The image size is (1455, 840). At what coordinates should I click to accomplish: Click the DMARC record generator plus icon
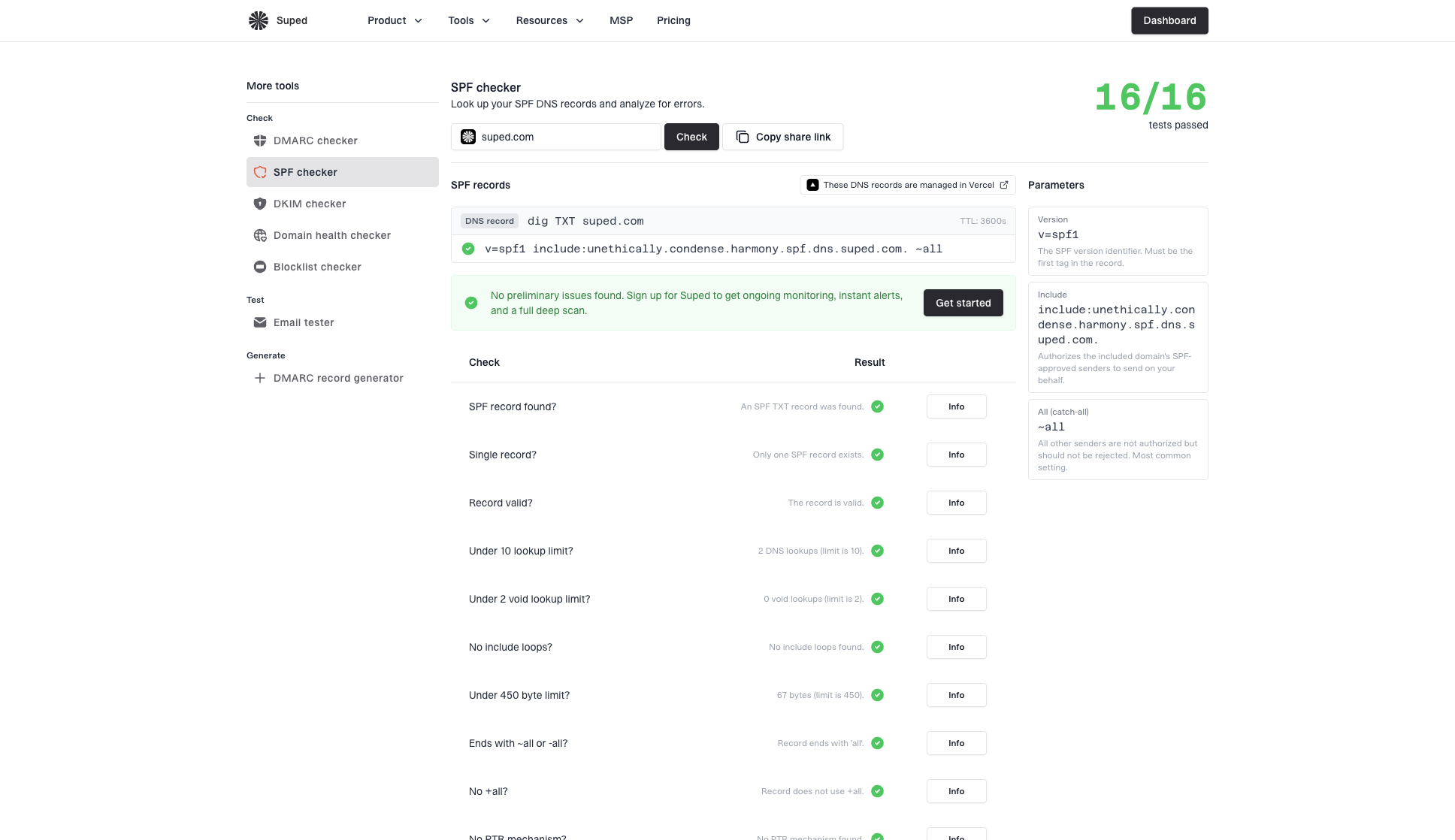point(260,378)
